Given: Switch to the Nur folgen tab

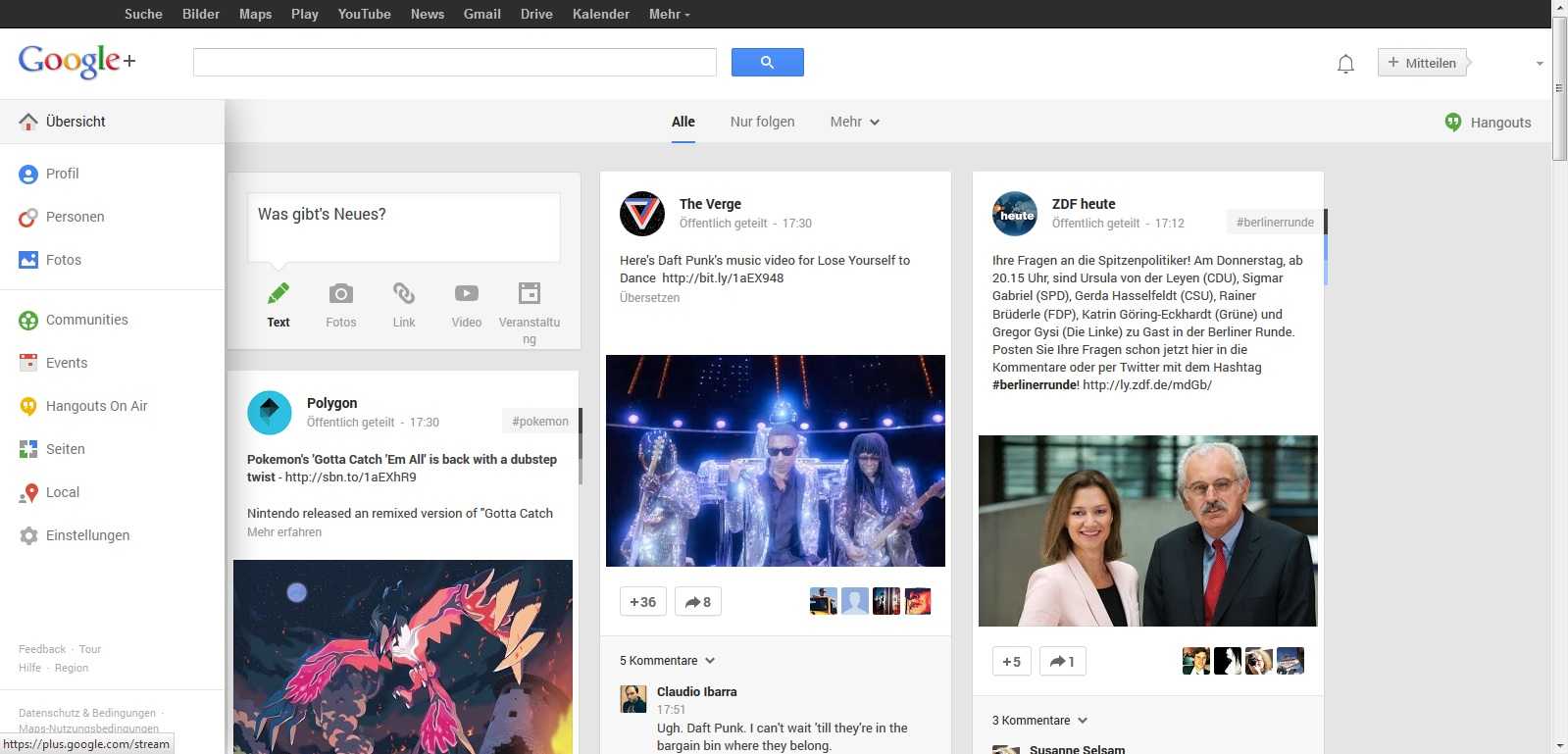Looking at the screenshot, I should tap(762, 122).
